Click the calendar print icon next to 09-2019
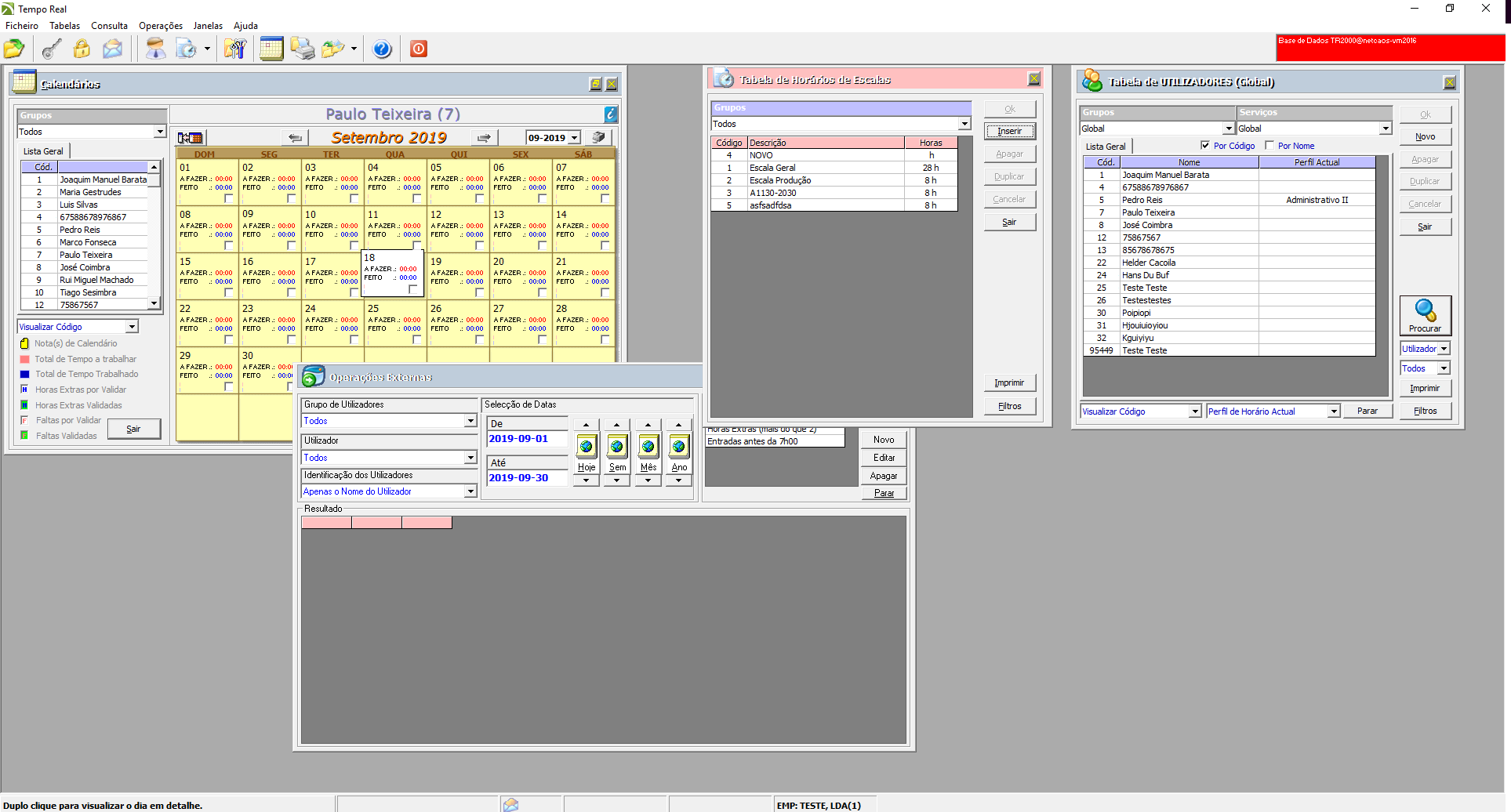 click(x=599, y=137)
